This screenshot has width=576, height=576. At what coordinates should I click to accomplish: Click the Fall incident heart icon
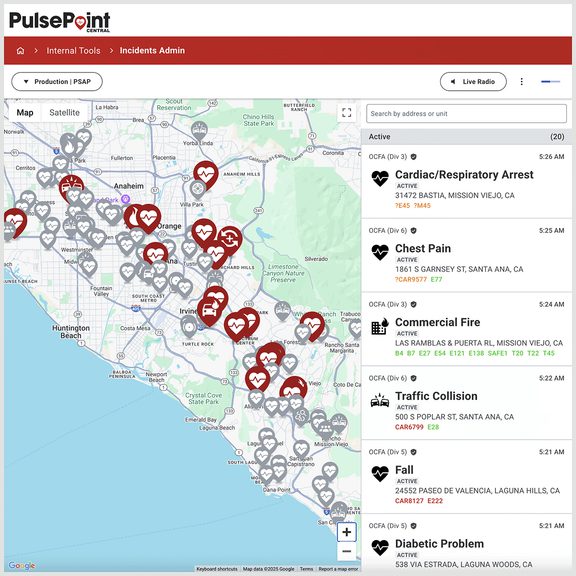(380, 474)
